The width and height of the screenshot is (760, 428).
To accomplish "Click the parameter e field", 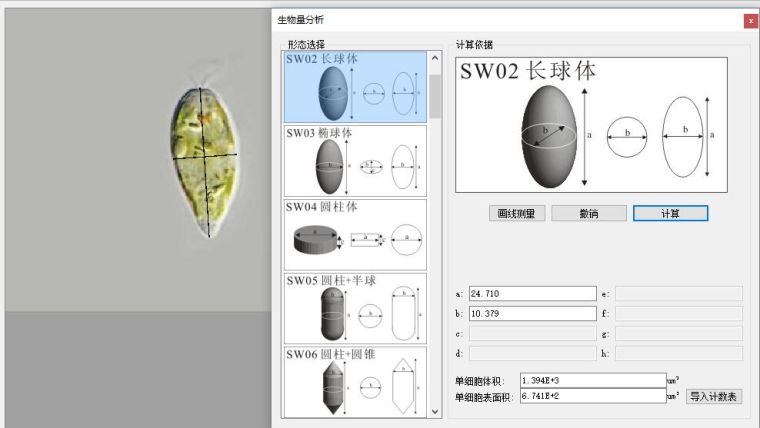I will (678, 293).
